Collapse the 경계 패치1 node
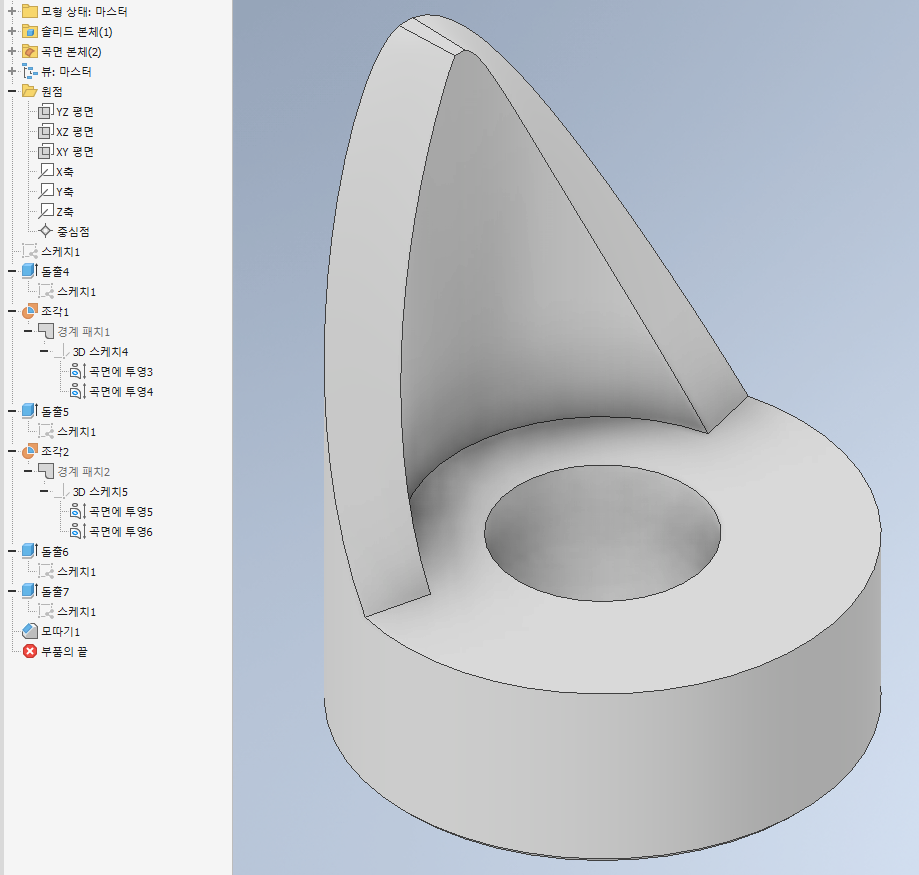919x875 pixels. [28, 331]
